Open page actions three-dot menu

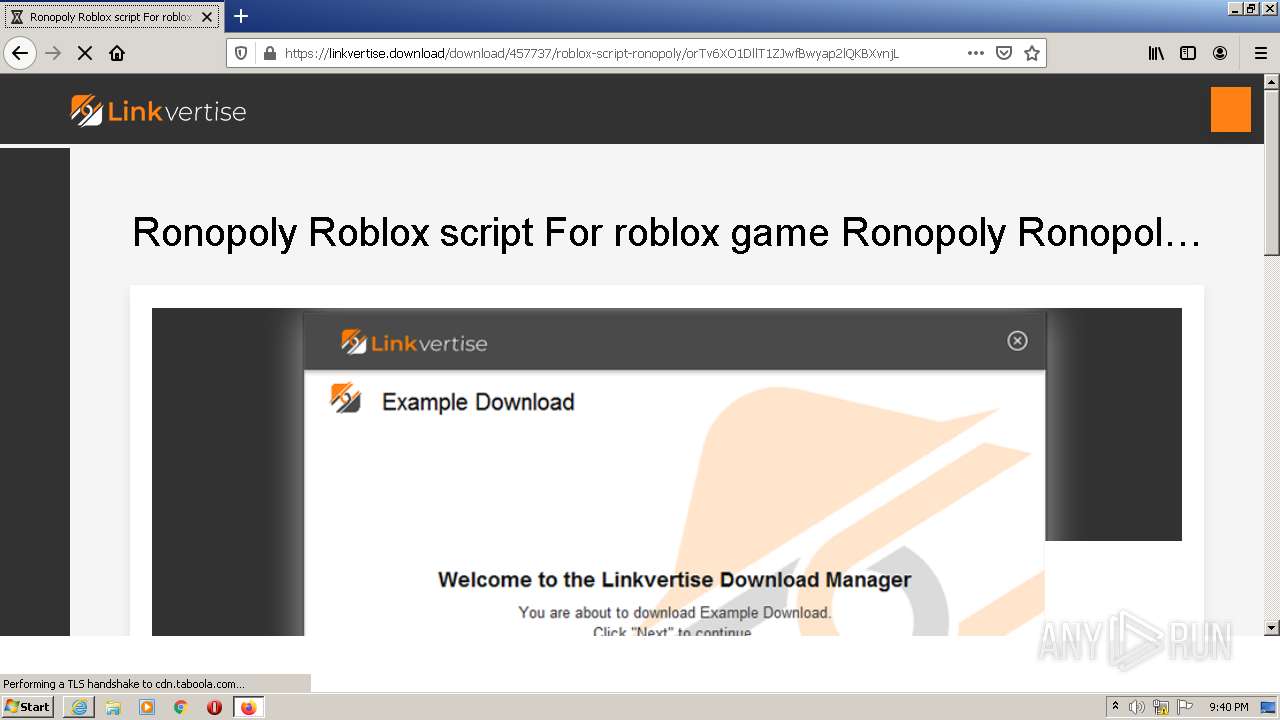tap(976, 53)
